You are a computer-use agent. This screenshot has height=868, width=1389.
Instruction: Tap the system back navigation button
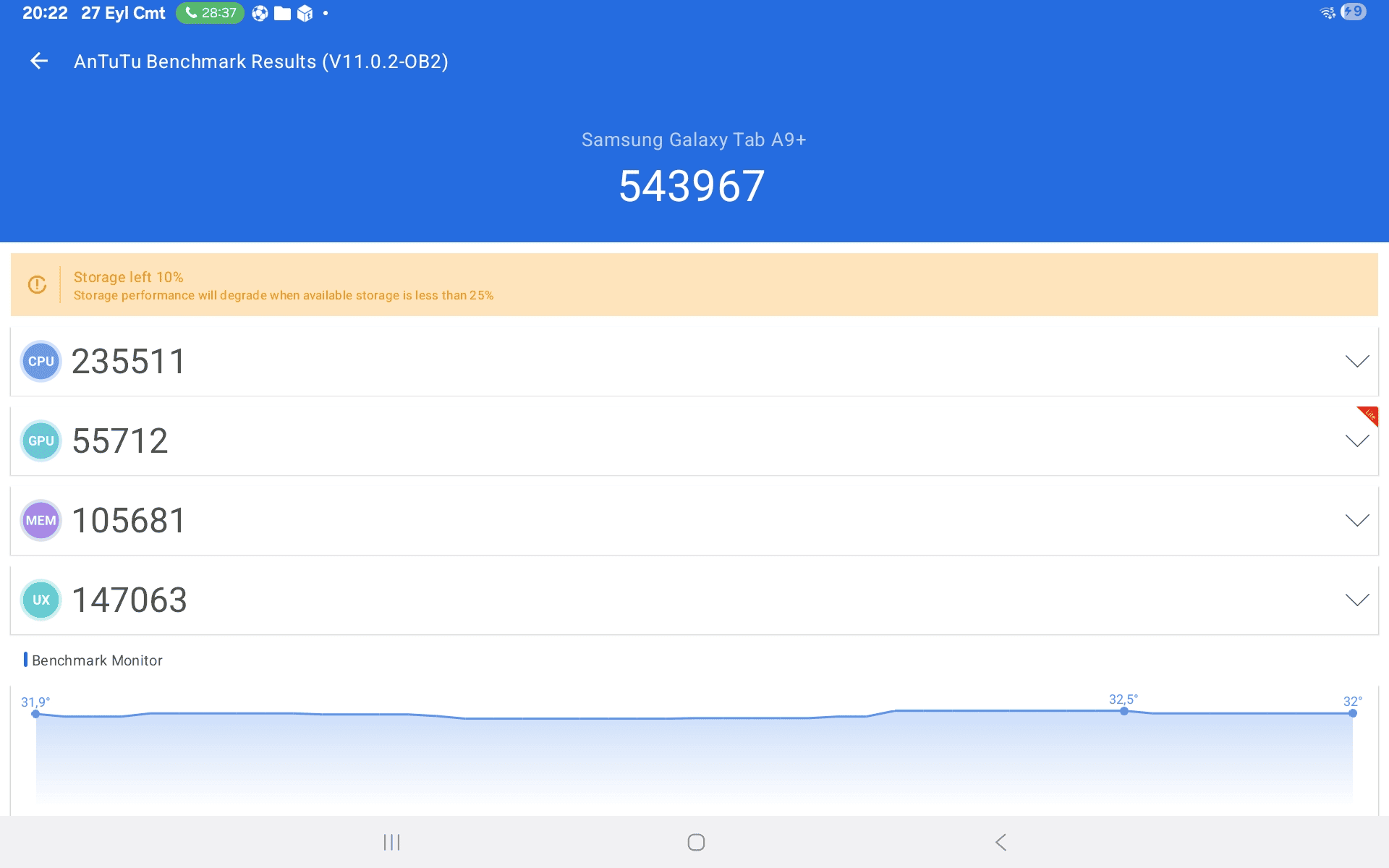point(1001,842)
